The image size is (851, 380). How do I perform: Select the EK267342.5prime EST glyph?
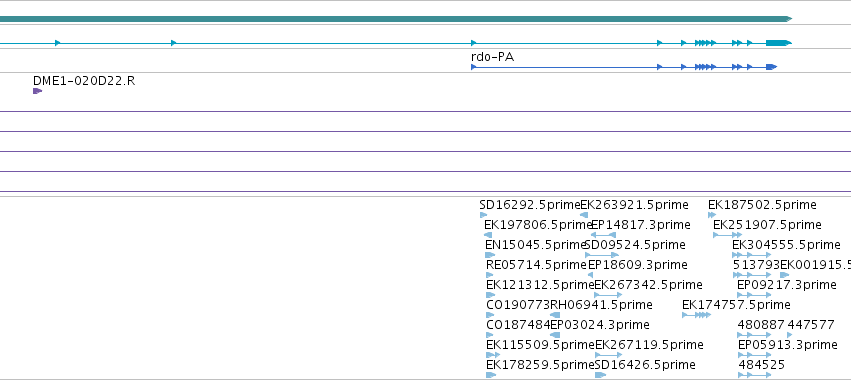click(608, 295)
